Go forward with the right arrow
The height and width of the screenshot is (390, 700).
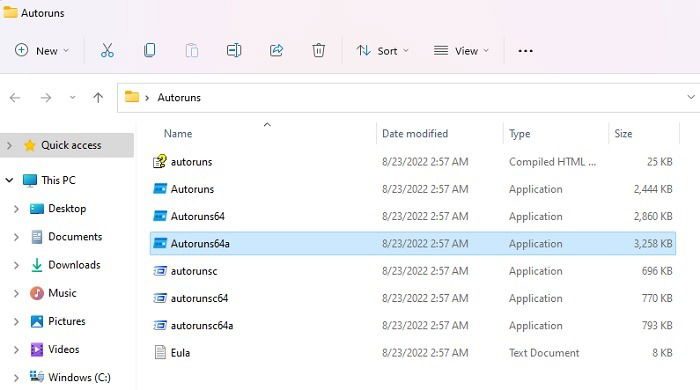point(46,97)
